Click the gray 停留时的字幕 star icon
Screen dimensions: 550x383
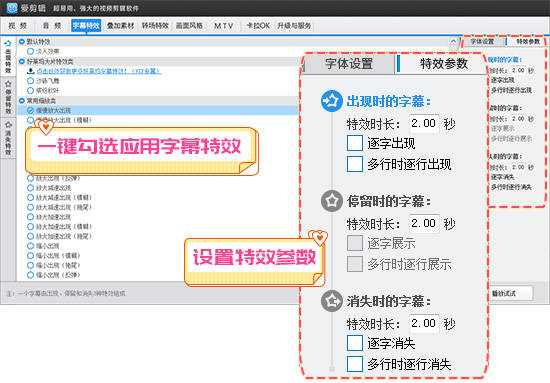331,201
